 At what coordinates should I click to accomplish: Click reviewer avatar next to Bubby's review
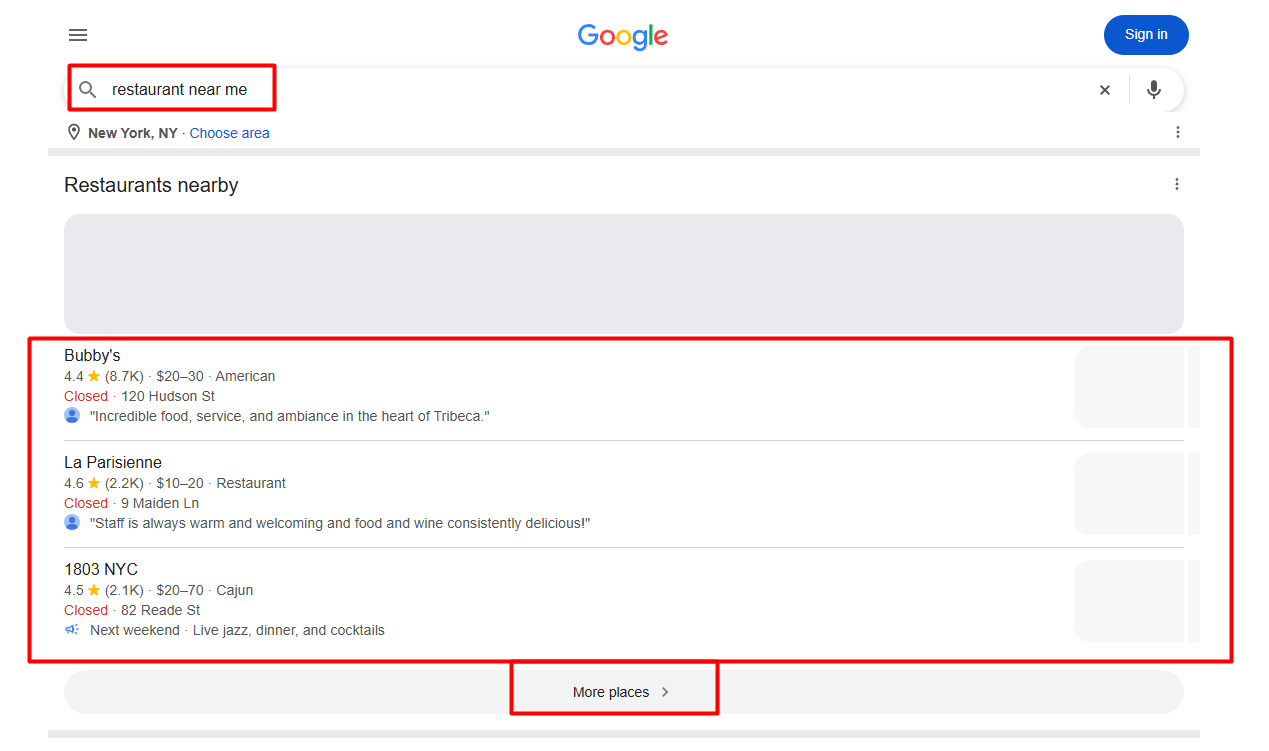click(x=72, y=415)
